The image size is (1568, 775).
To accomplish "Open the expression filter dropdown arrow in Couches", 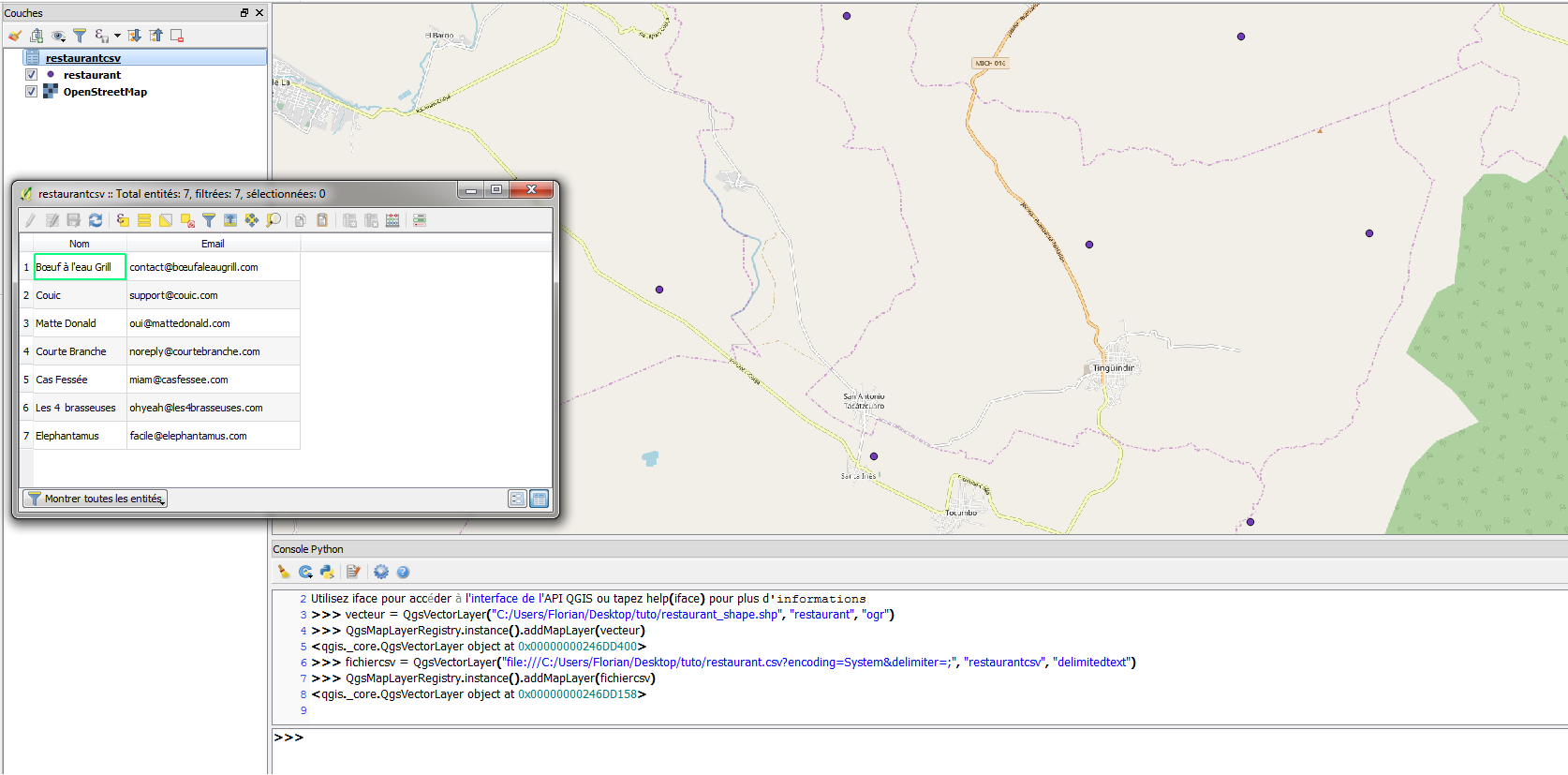I will 117,36.
